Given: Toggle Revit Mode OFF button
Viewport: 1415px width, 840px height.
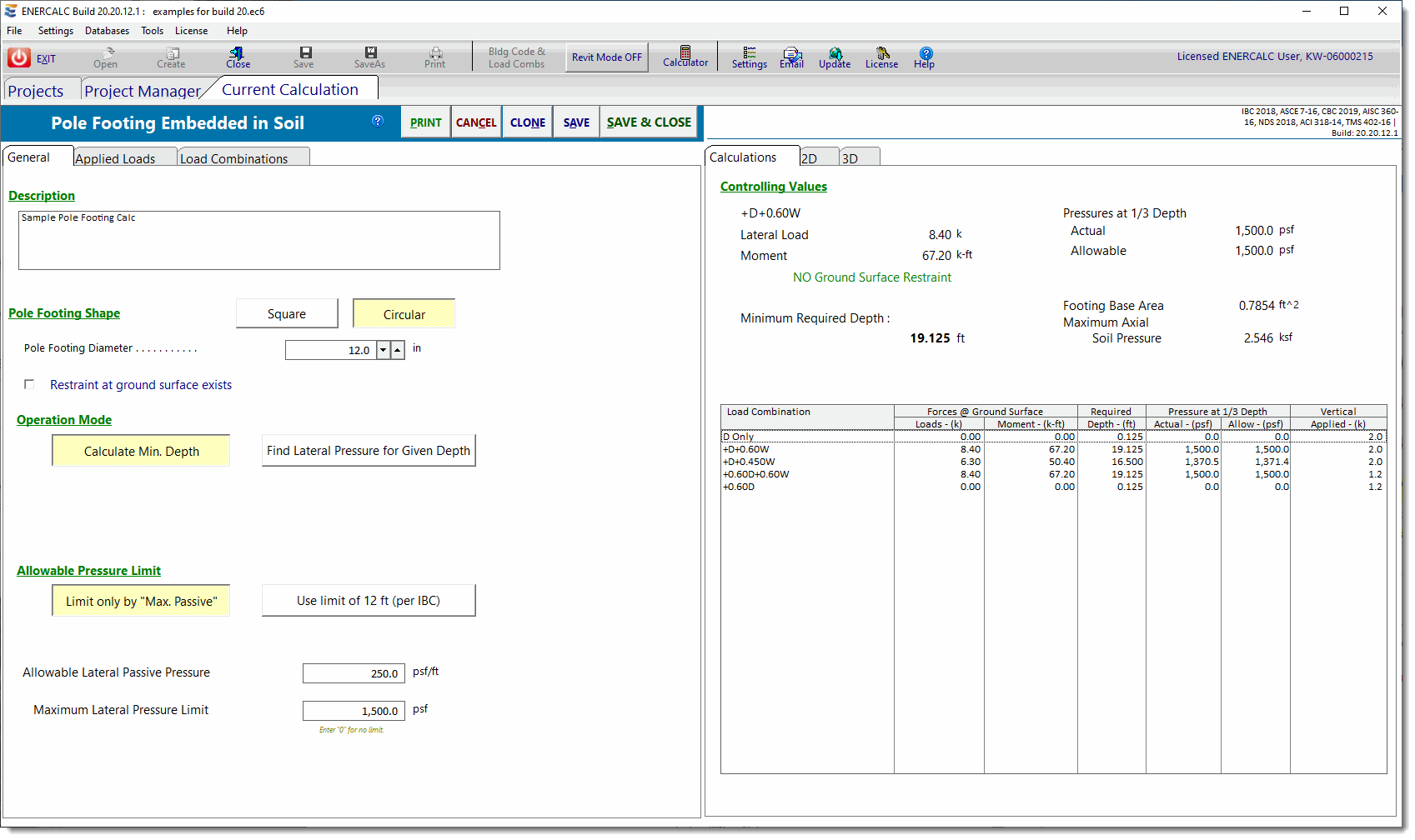Looking at the screenshot, I should coord(607,57).
